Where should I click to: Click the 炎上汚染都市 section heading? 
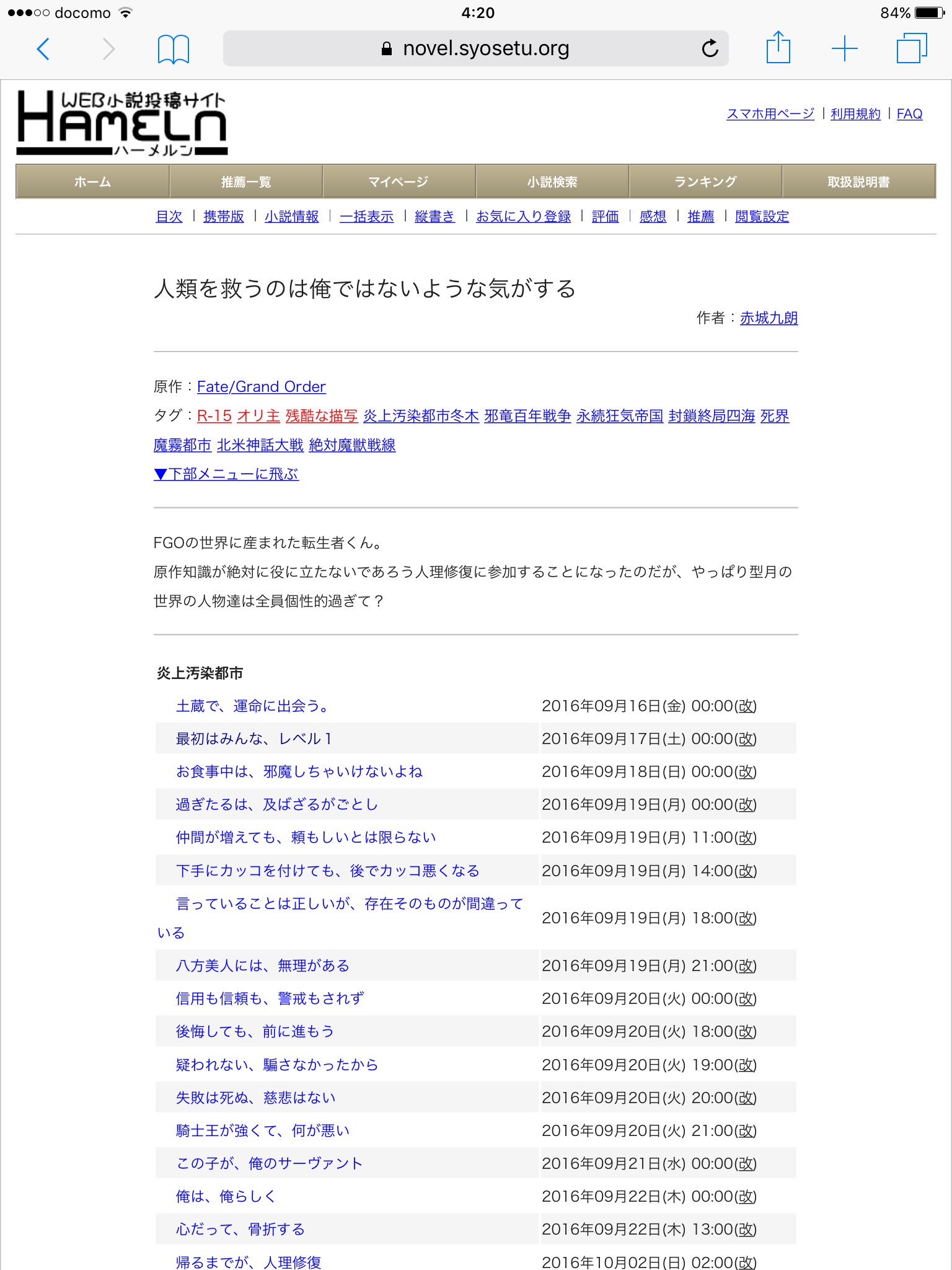pos(200,673)
